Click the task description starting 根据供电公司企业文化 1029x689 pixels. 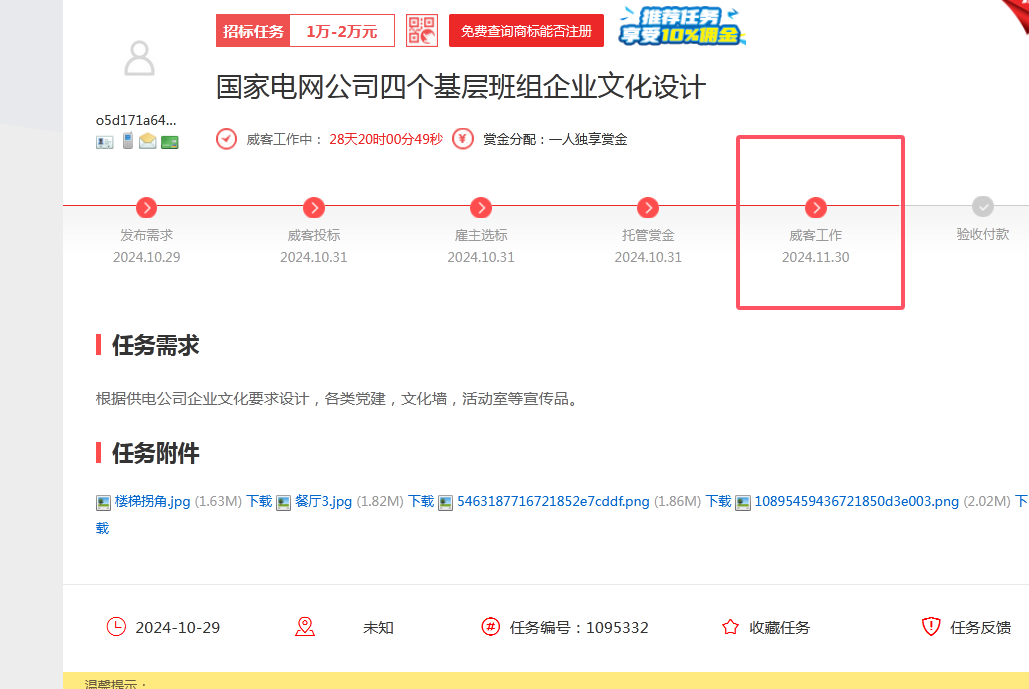339,398
